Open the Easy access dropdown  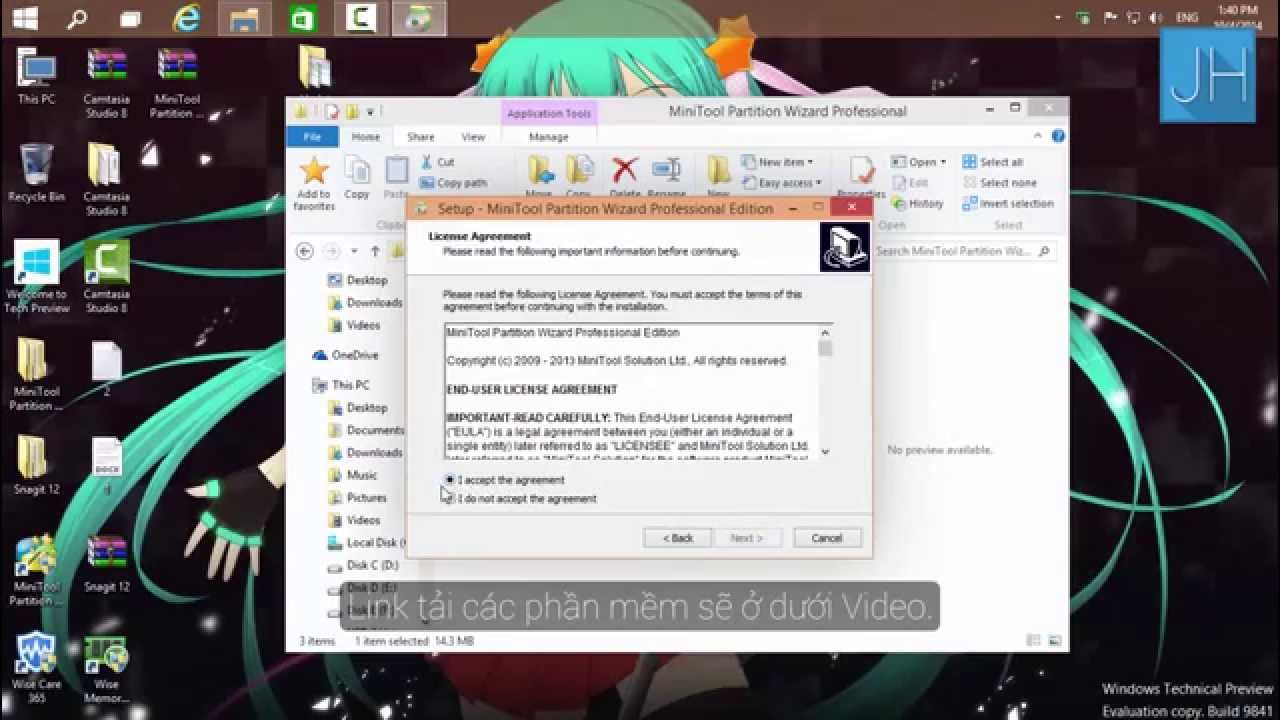pos(782,183)
